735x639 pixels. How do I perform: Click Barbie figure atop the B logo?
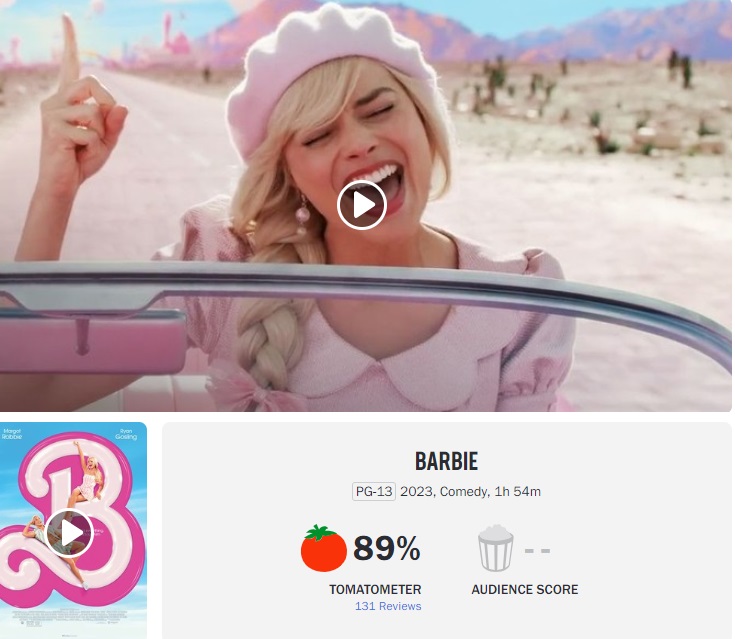tap(90, 473)
